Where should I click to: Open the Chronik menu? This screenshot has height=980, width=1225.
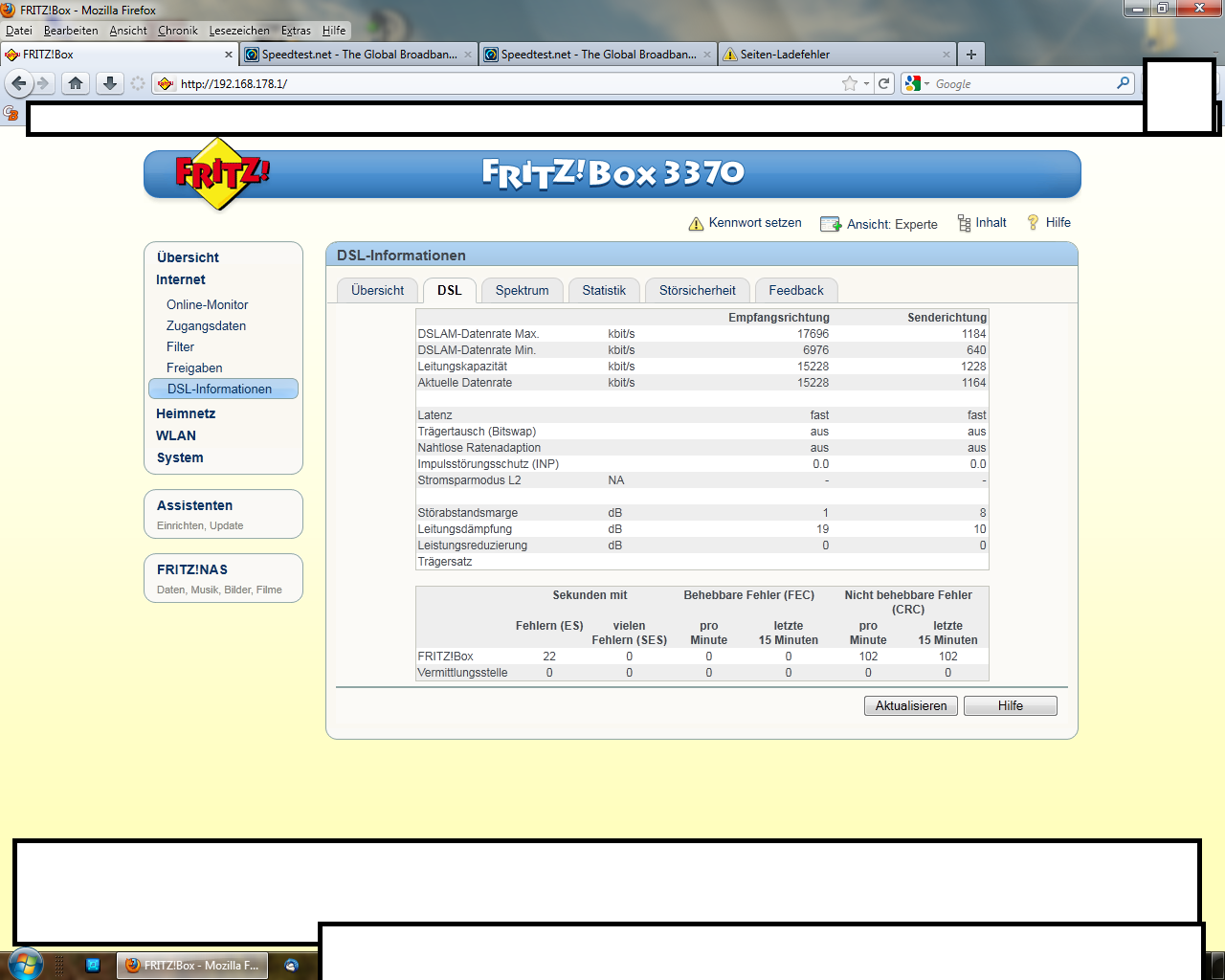point(178,31)
